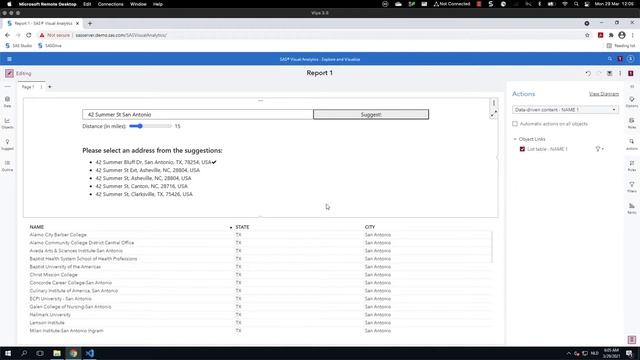
Task: Open object overflow menu on data-driven content
Action: point(493,103)
